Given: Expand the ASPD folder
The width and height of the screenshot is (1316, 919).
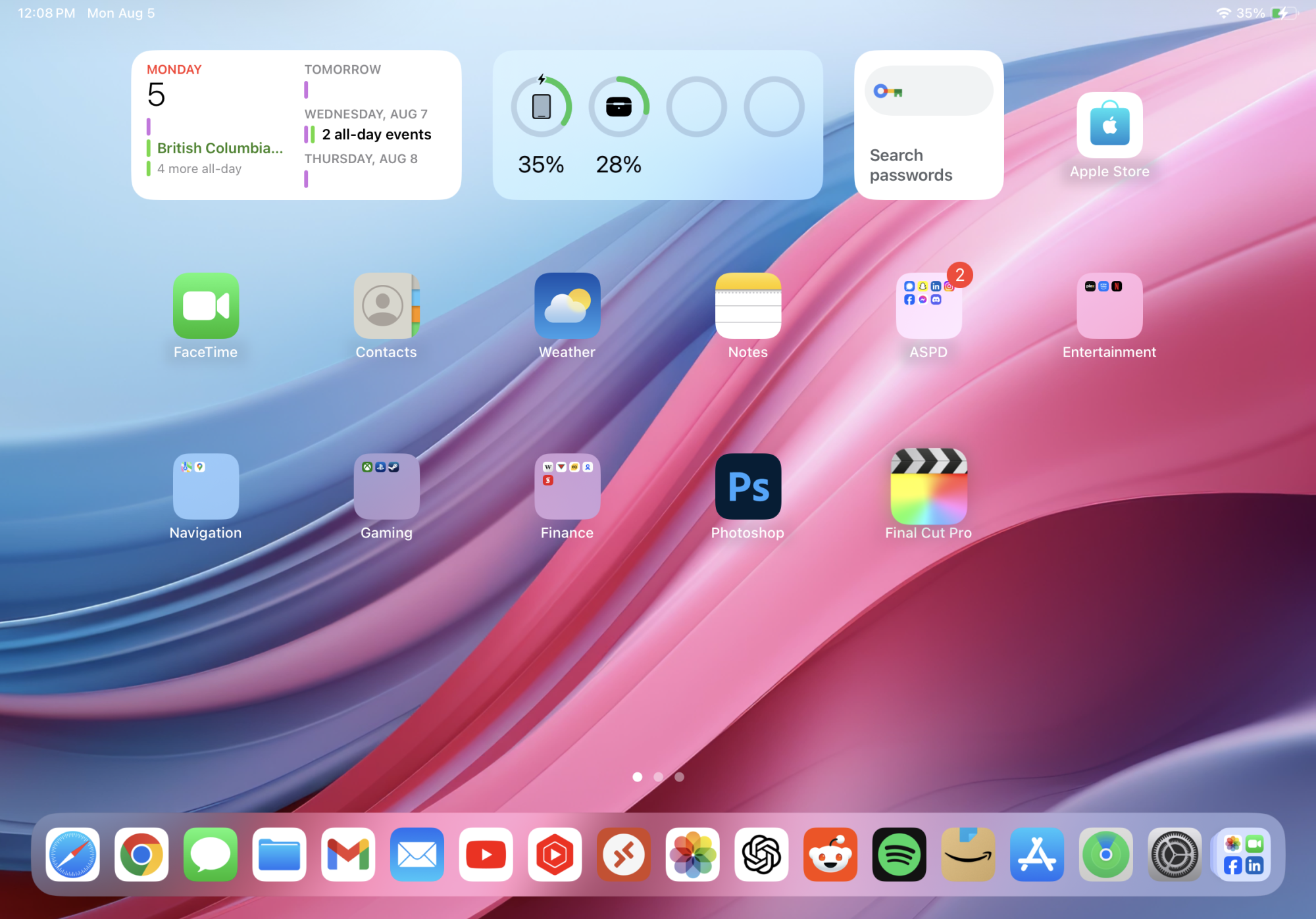Looking at the screenshot, I should tap(928, 306).
